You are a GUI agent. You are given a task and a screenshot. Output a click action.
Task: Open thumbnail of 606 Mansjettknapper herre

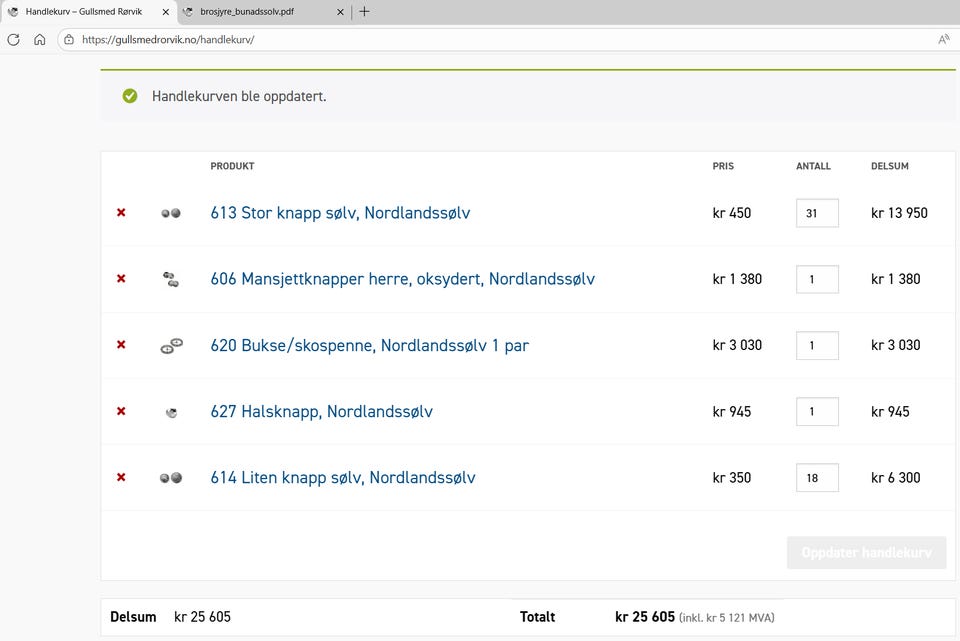pyautogui.click(x=171, y=279)
